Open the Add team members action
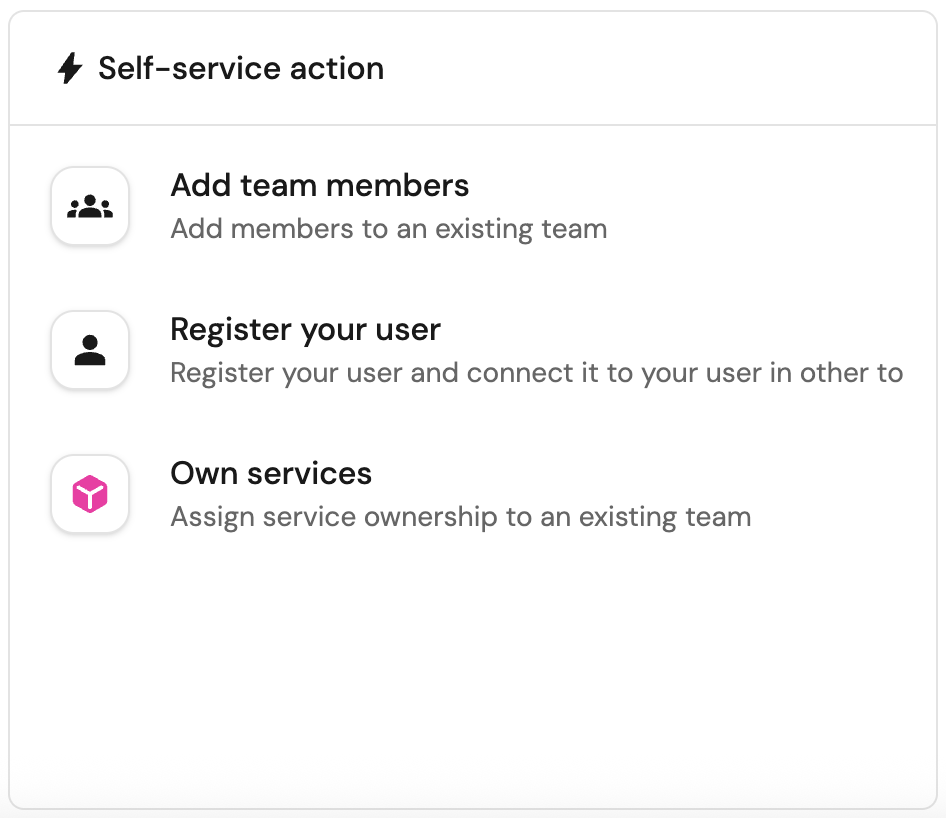 click(x=319, y=186)
